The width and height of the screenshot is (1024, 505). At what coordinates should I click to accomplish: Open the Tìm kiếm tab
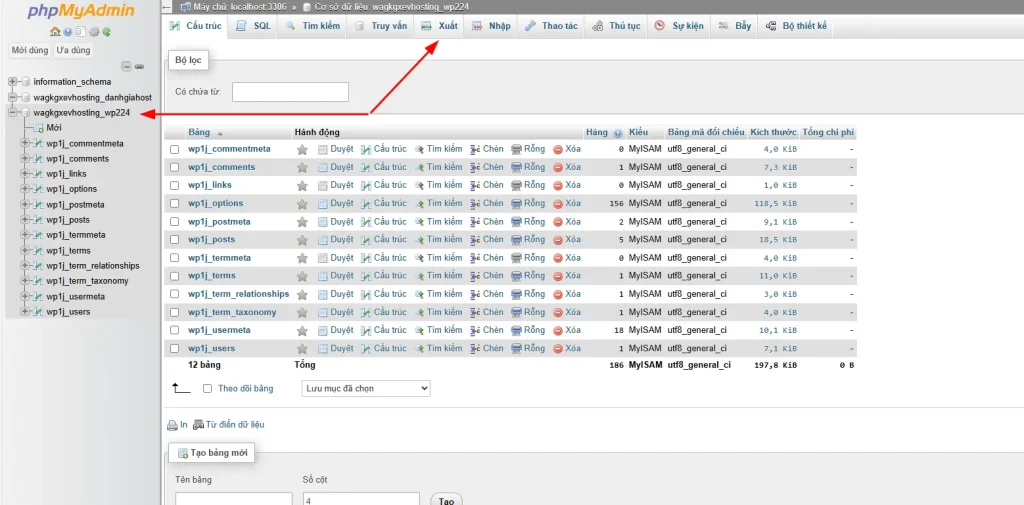pos(313,26)
